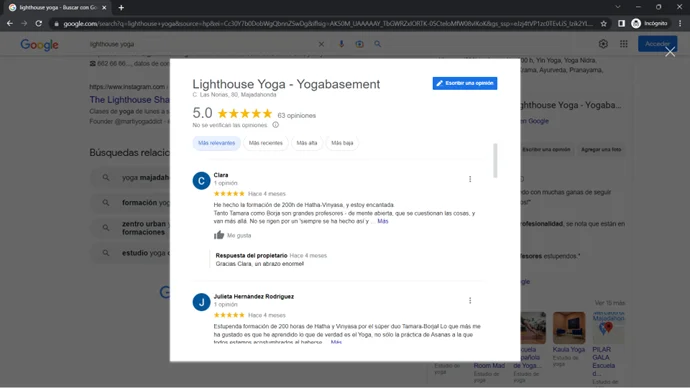The image size is (690, 388).
Task: Click the browser address bar
Action: pyautogui.click(x=328, y=24)
